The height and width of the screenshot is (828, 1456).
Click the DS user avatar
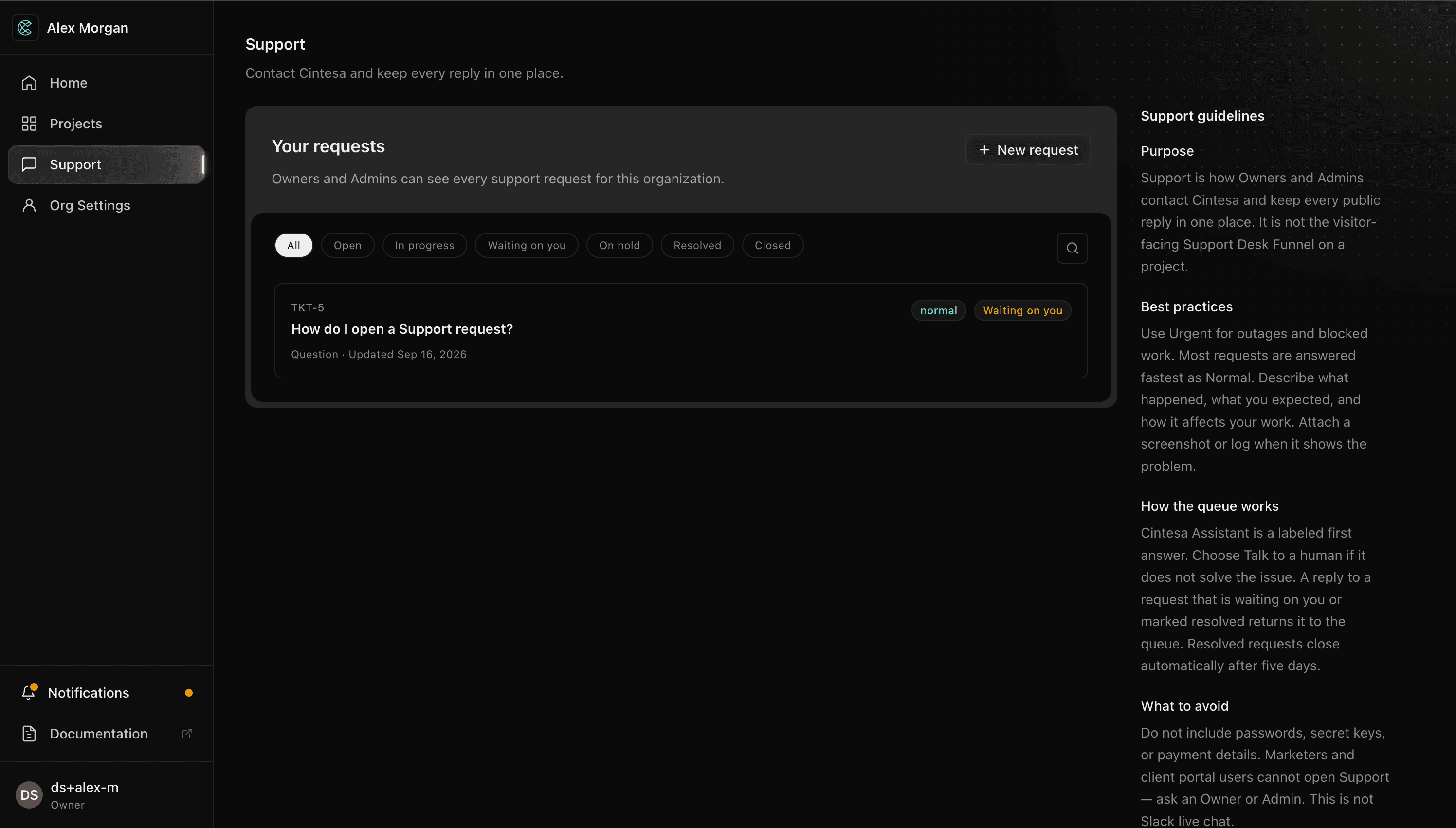click(x=29, y=795)
